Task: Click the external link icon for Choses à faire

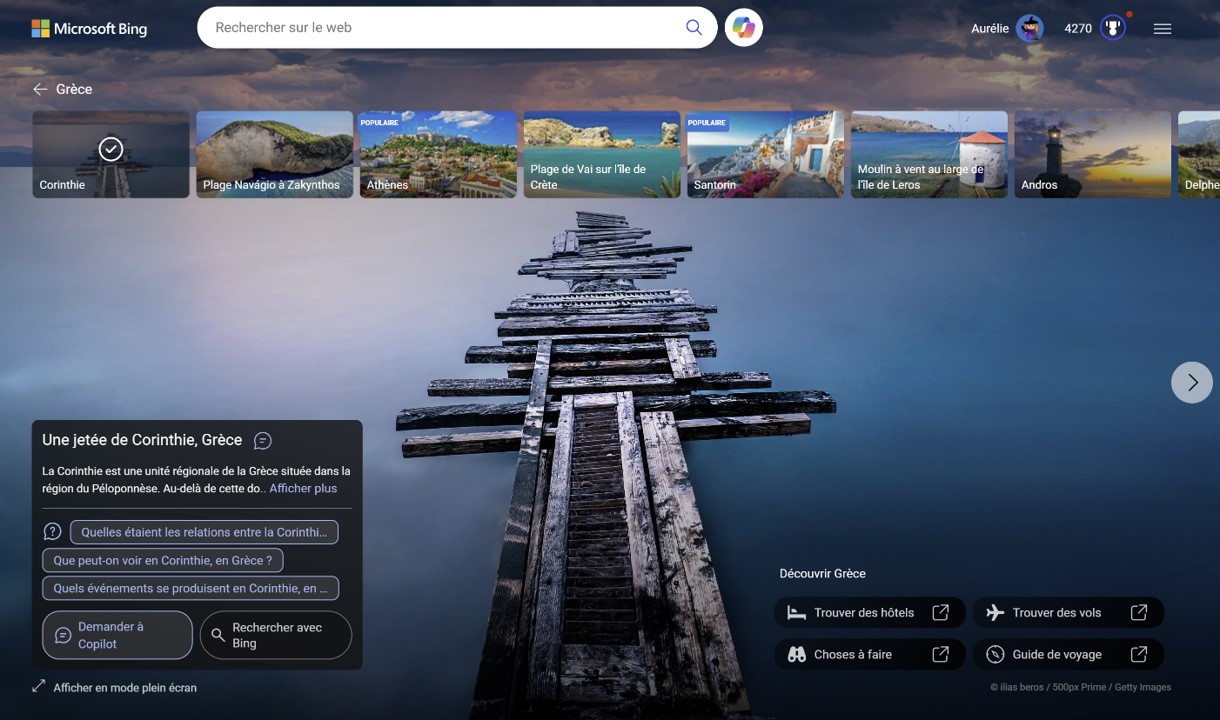Action: point(940,654)
